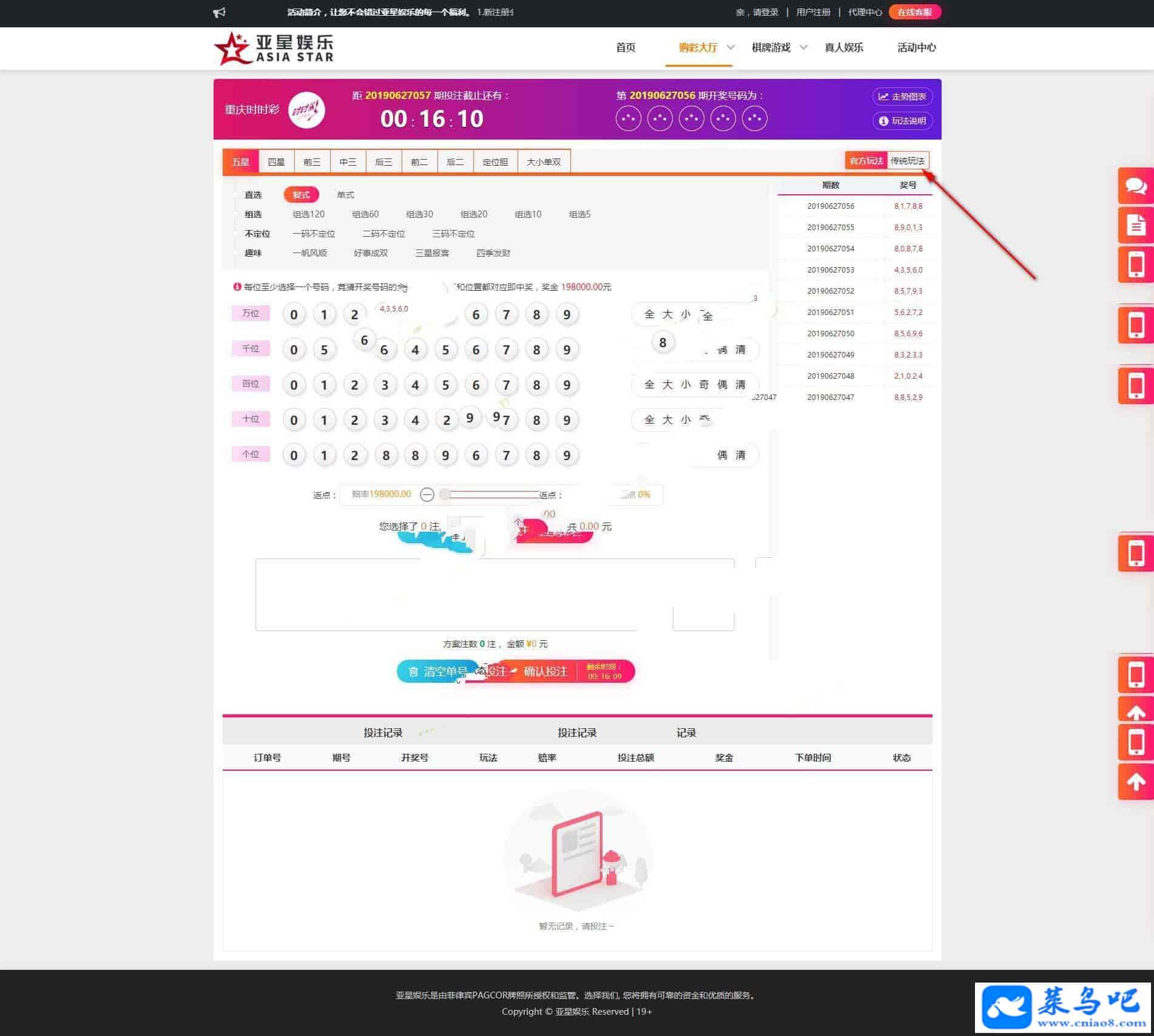Click the megaphone announcement icon
This screenshot has width=1154, height=1036.
coord(220,12)
